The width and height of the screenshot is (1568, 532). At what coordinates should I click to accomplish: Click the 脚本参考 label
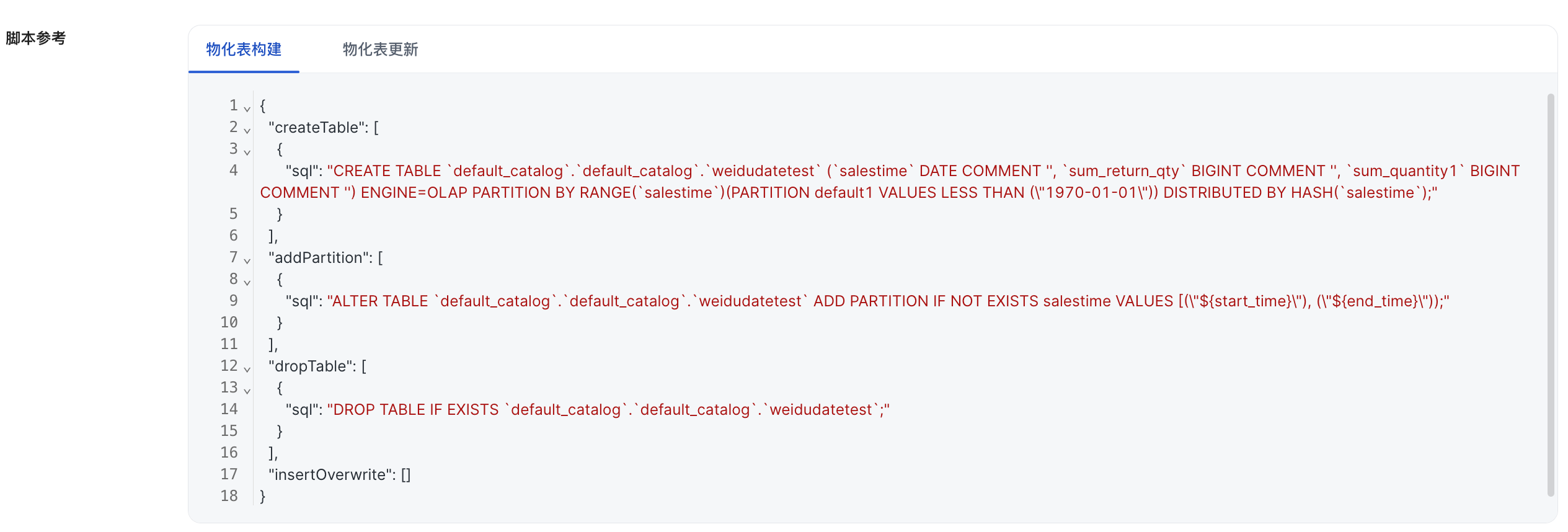pos(36,38)
